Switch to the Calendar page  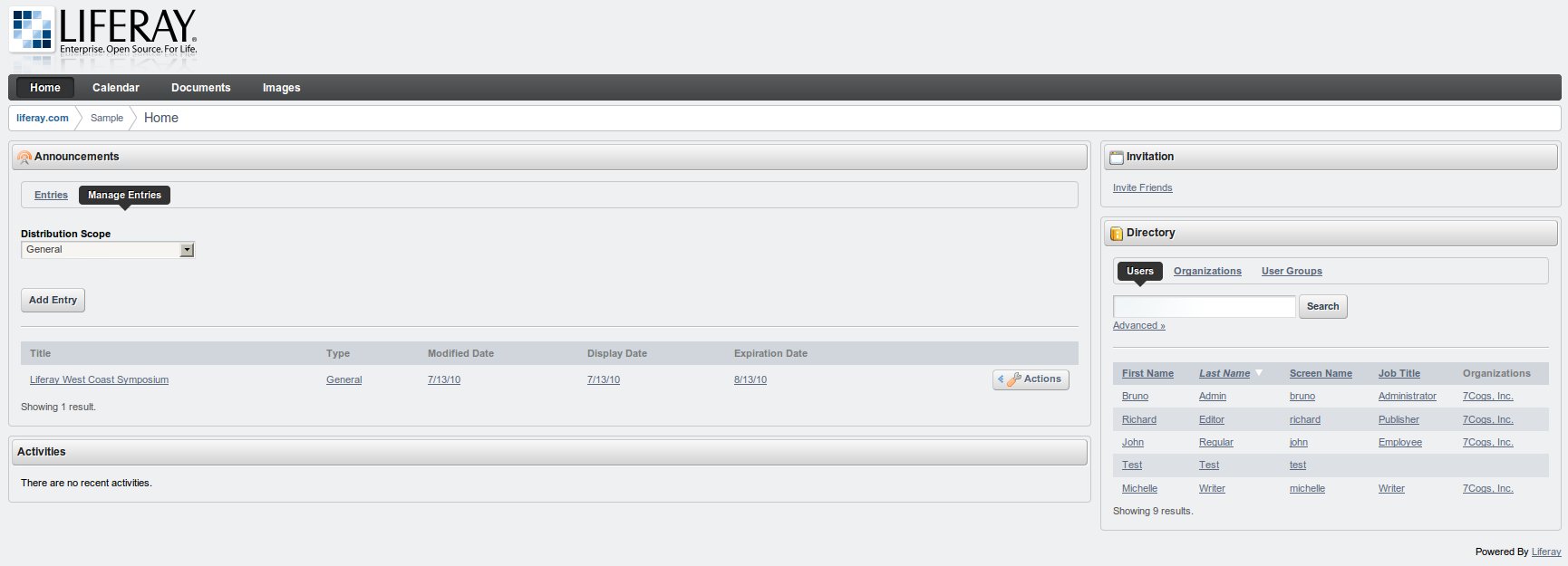pos(116,88)
